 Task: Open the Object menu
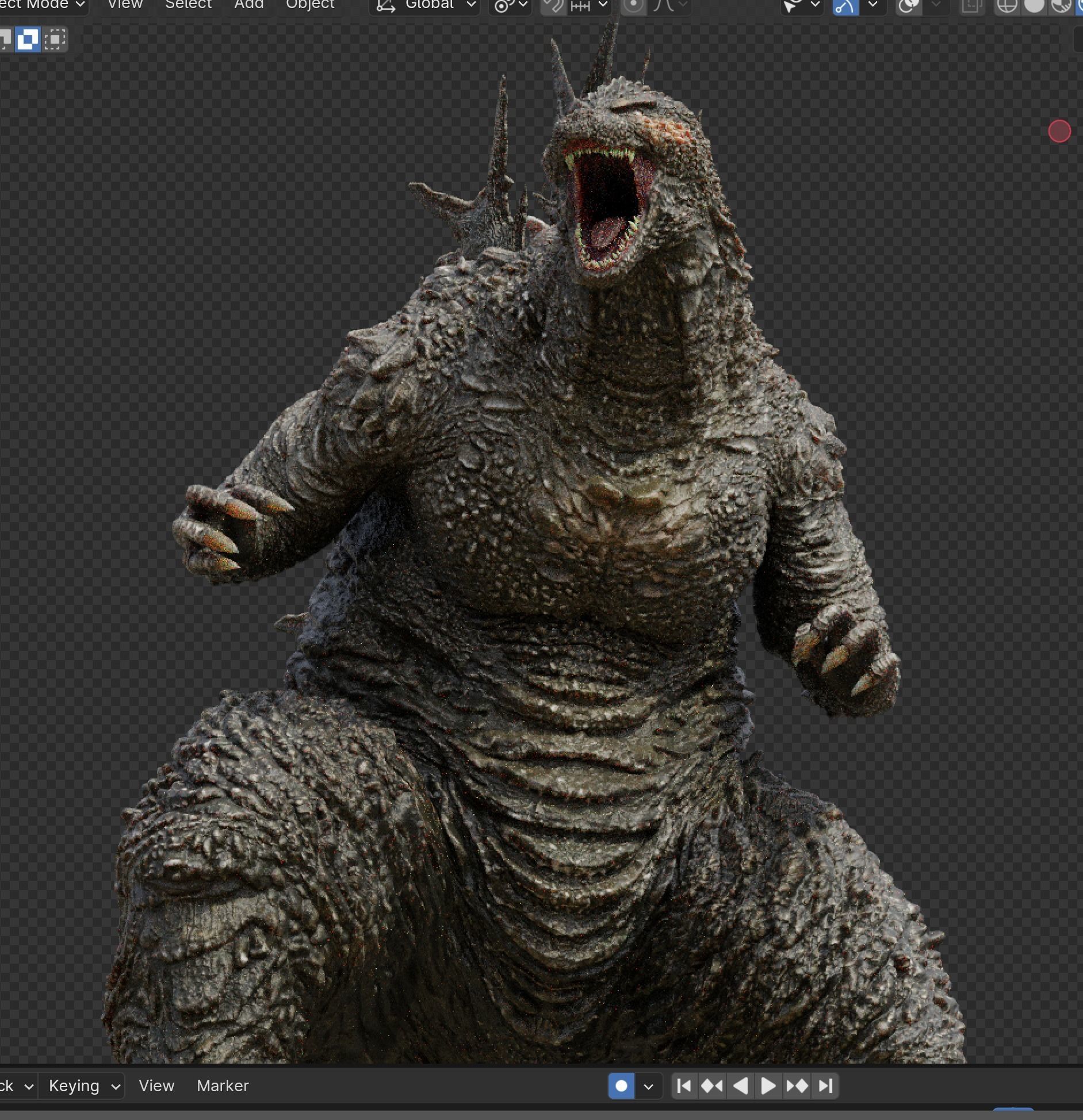tap(310, 5)
